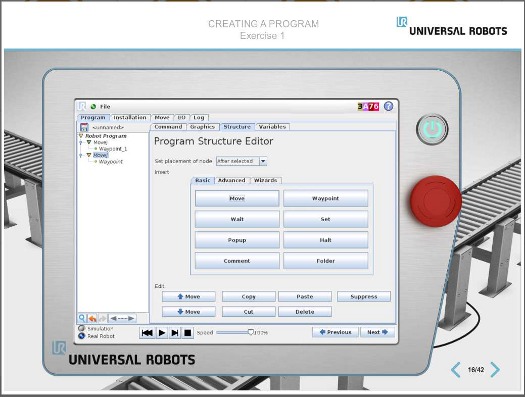Click the step forward playback icon
Screen dimensions: 525x397
click(x=174, y=333)
